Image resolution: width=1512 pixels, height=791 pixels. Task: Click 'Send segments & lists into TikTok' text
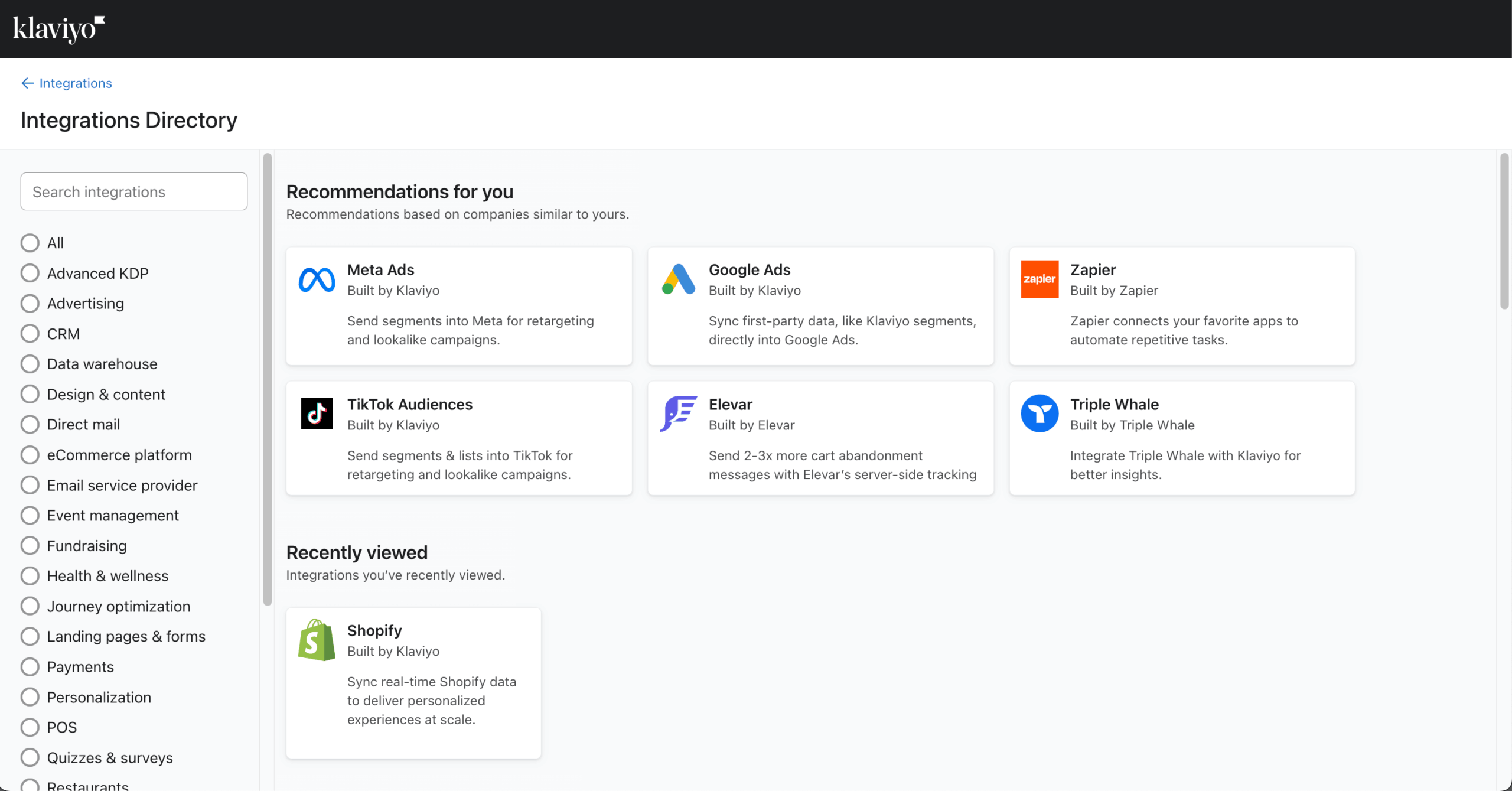coord(460,465)
